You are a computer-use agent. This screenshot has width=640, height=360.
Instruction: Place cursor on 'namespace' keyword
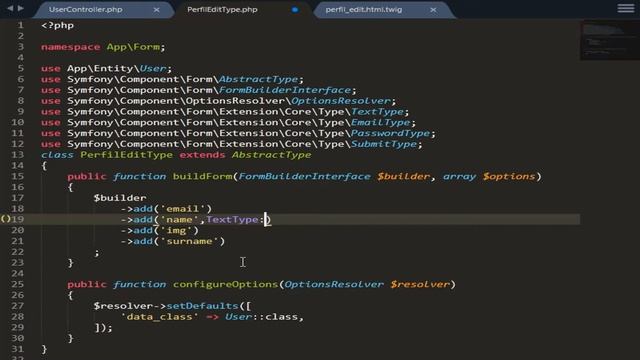[x=70, y=47]
